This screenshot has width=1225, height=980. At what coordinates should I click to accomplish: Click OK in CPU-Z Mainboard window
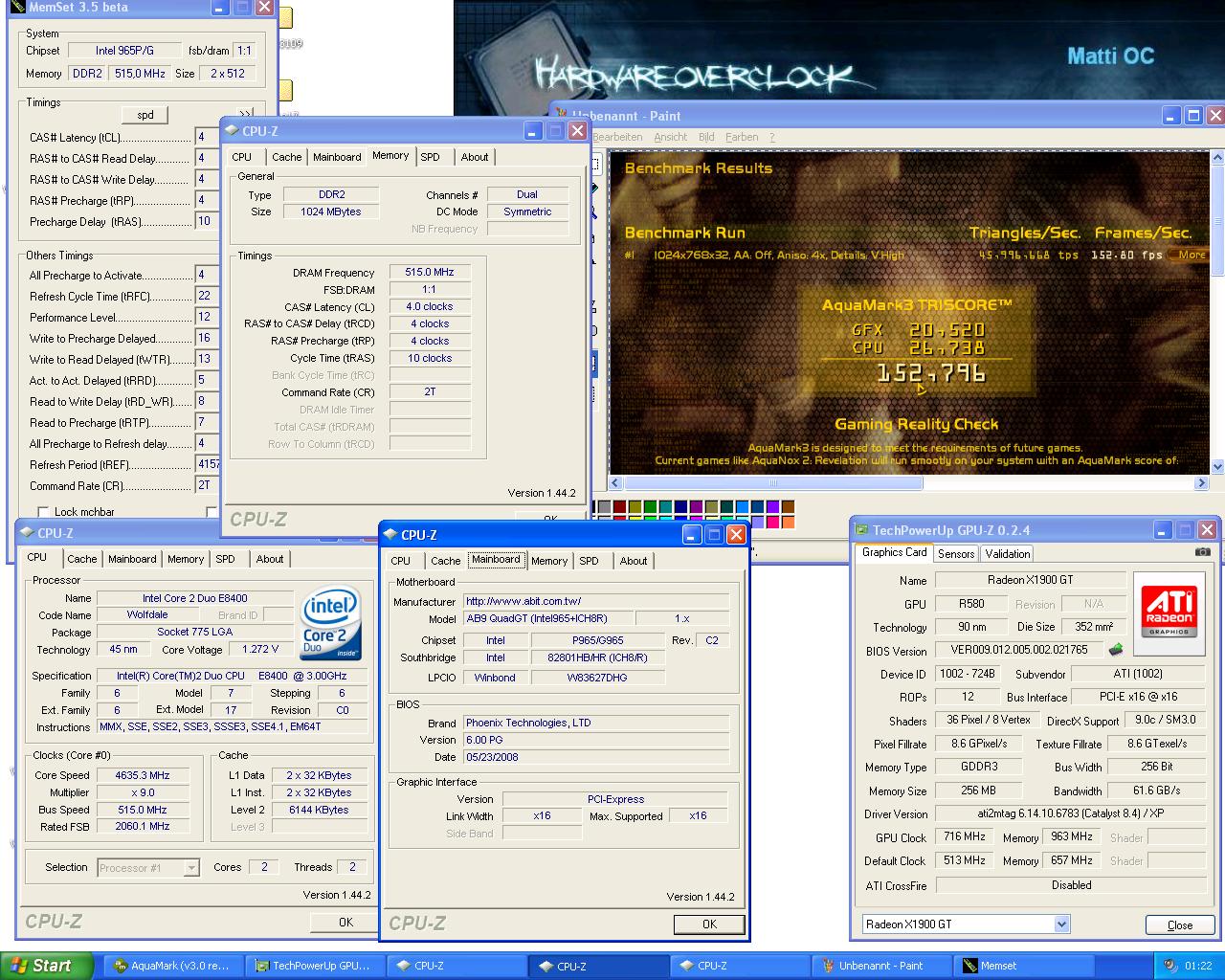tap(709, 924)
